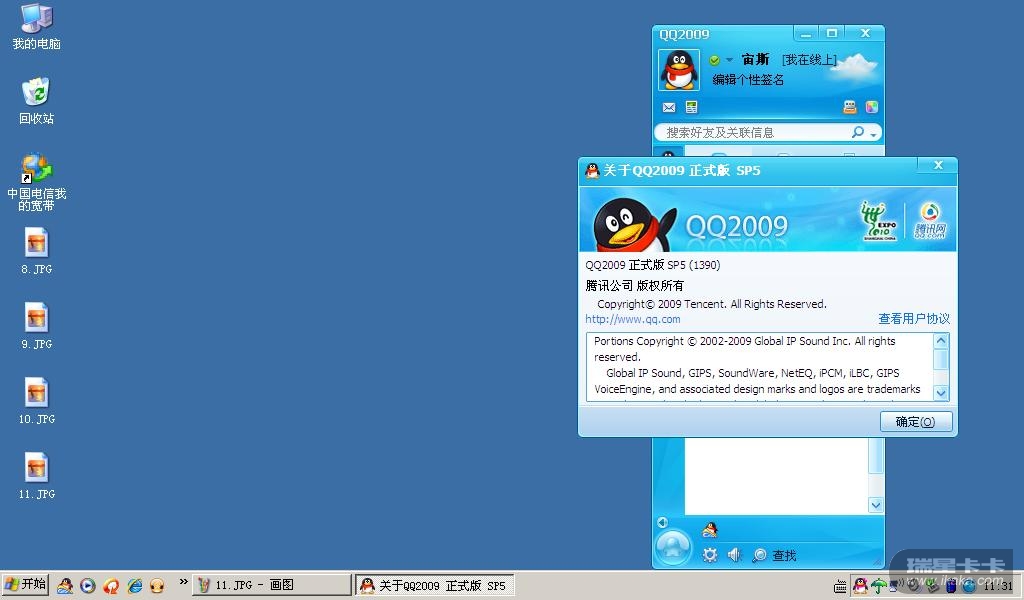Click the penguin avatar in QQ2009 main window
1024x600 pixels.
coord(679,70)
